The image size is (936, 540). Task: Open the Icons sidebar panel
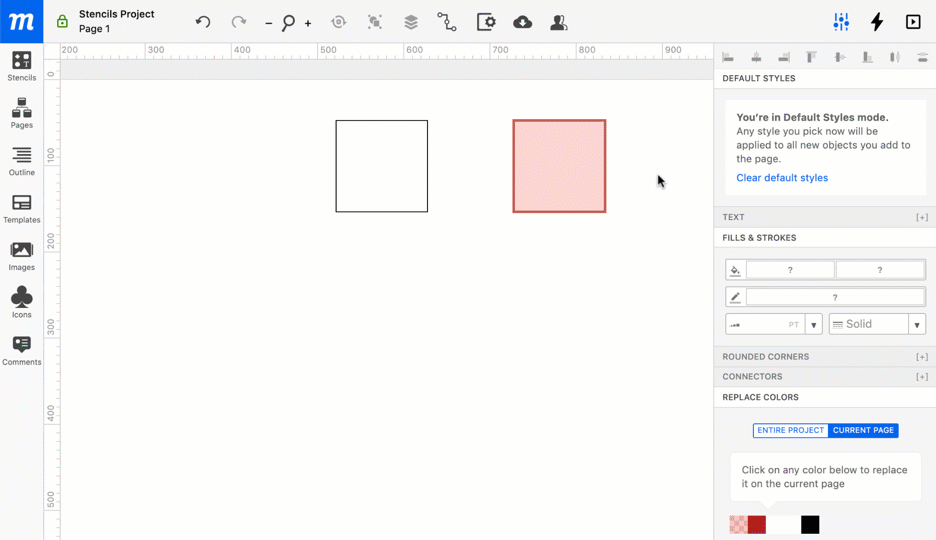(x=22, y=302)
